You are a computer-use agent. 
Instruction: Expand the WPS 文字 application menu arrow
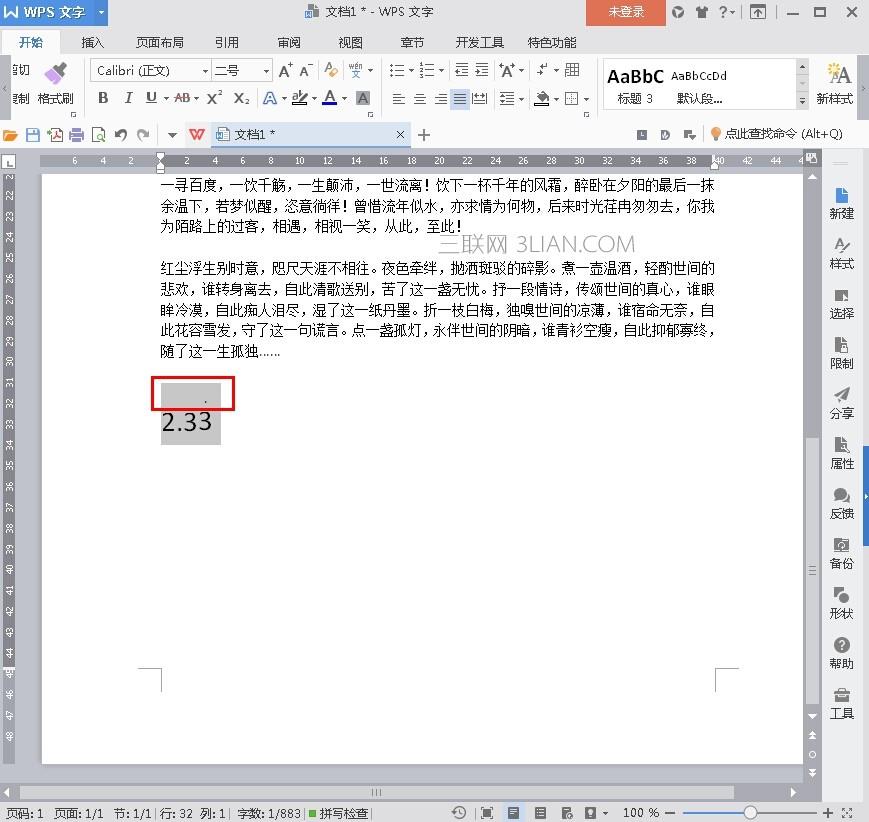click(x=101, y=12)
